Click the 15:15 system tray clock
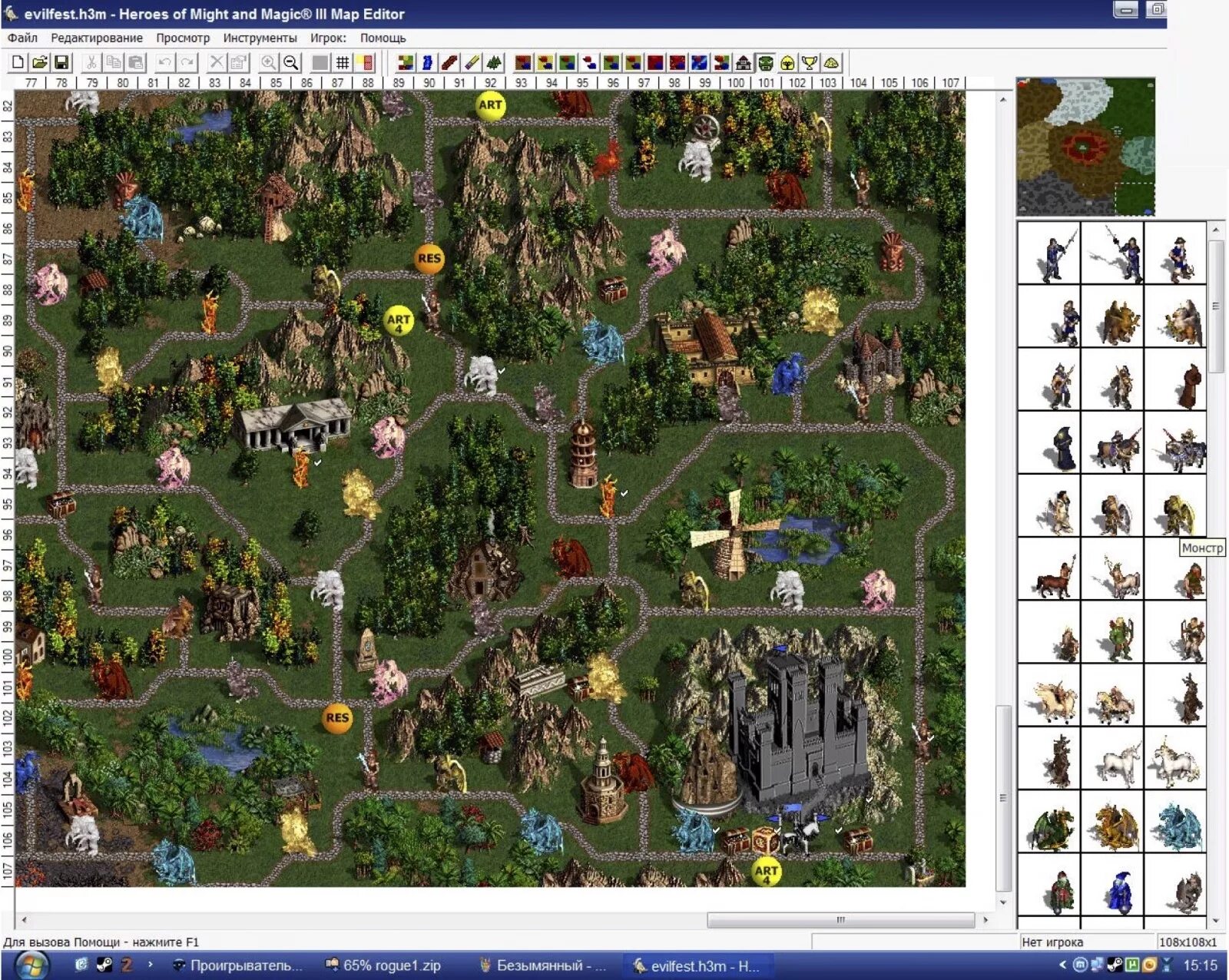This screenshot has height=980, width=1229. click(x=1200, y=965)
